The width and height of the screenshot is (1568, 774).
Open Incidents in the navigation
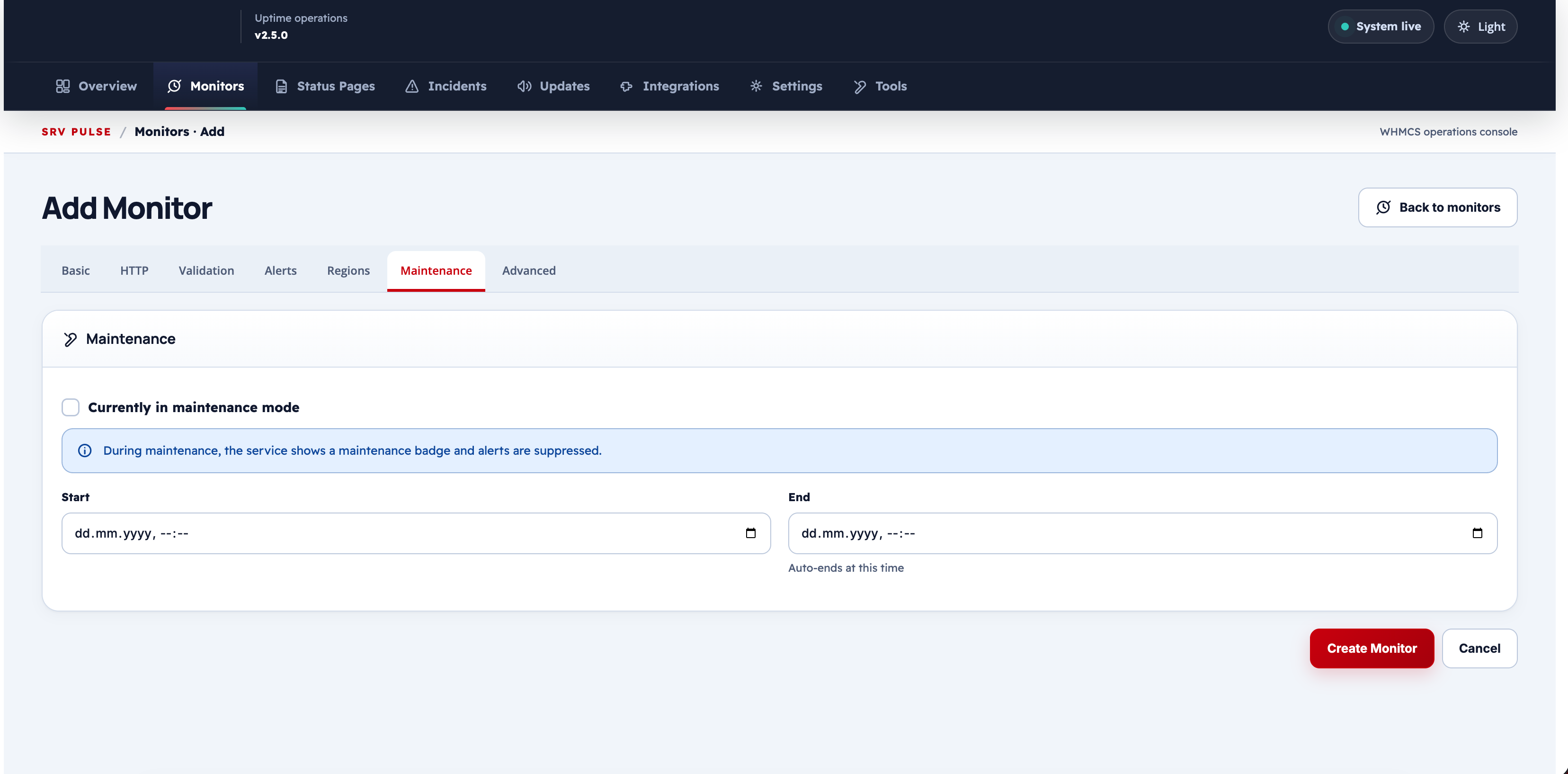[446, 87]
